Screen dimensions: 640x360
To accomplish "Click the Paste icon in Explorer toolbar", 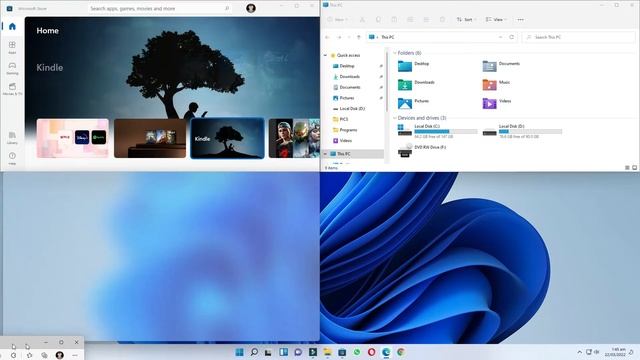I will coord(394,20).
